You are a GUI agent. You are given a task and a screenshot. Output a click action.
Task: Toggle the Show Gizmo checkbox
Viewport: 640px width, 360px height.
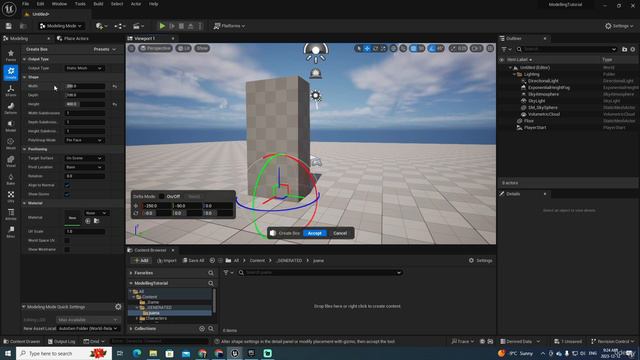pyautogui.click(x=67, y=194)
